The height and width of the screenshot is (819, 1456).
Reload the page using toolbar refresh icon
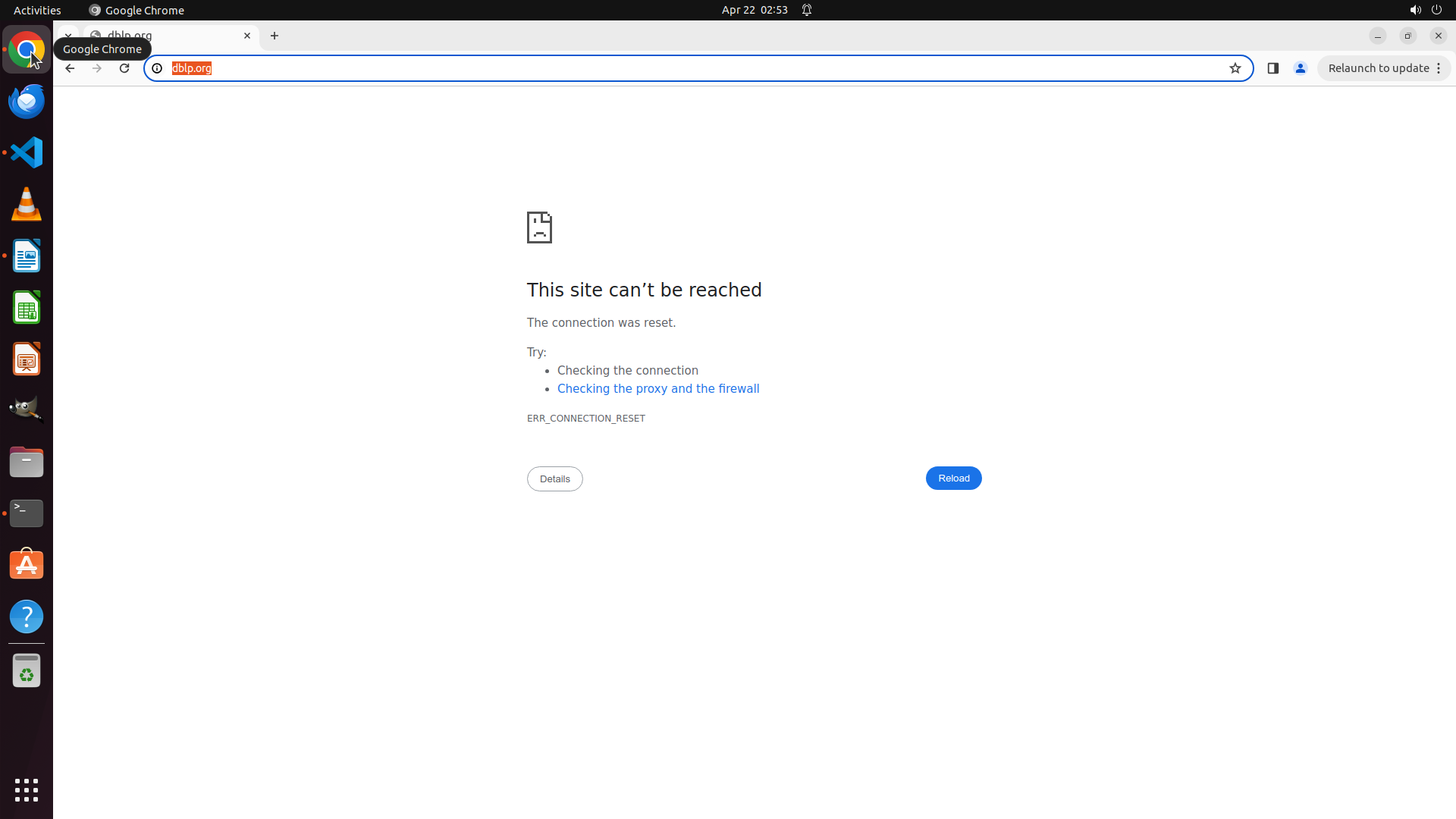[x=124, y=68]
